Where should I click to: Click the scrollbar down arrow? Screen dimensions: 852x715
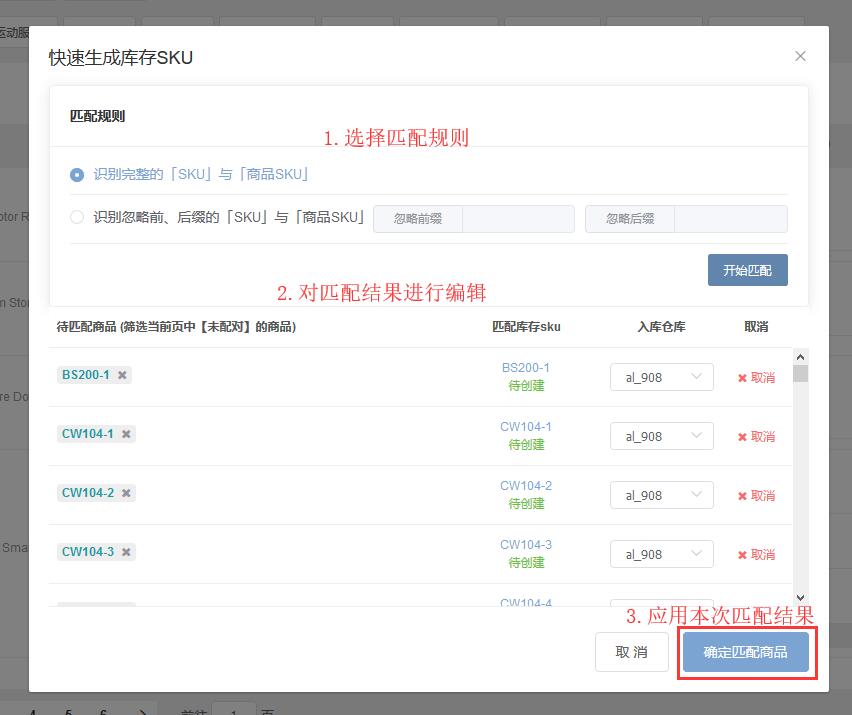[800, 598]
